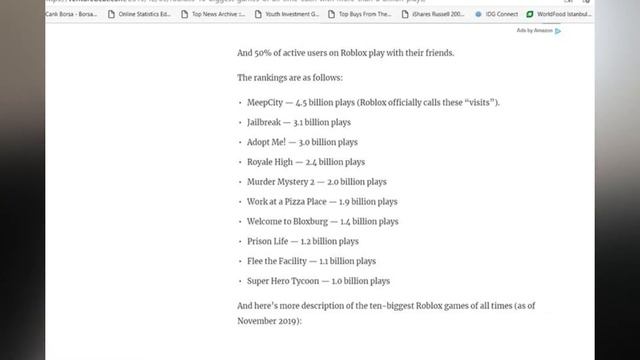
Task: Open the iShares Russell 200 bookmark
Action: [433, 14]
